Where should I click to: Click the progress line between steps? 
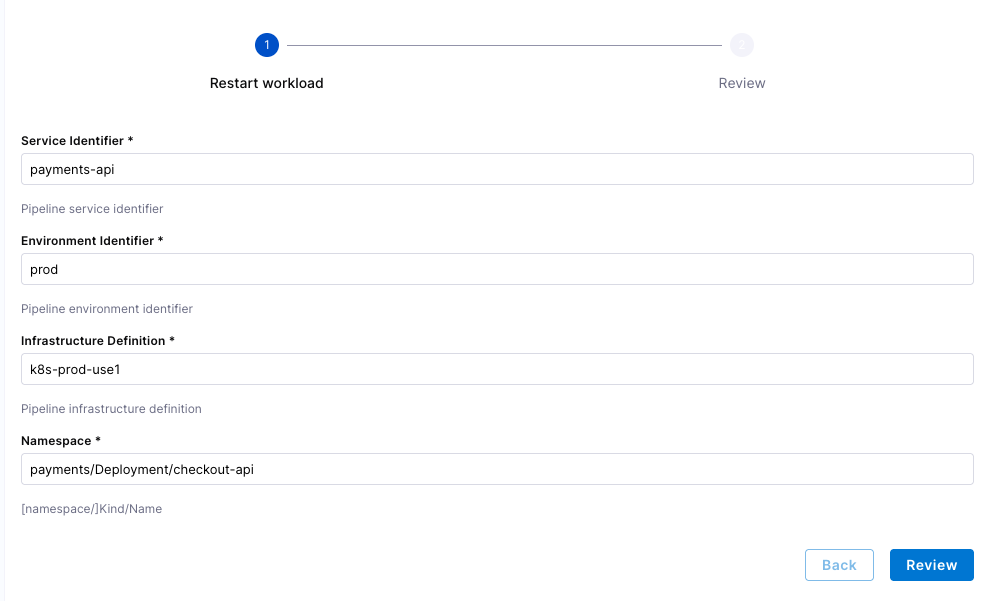coord(503,44)
